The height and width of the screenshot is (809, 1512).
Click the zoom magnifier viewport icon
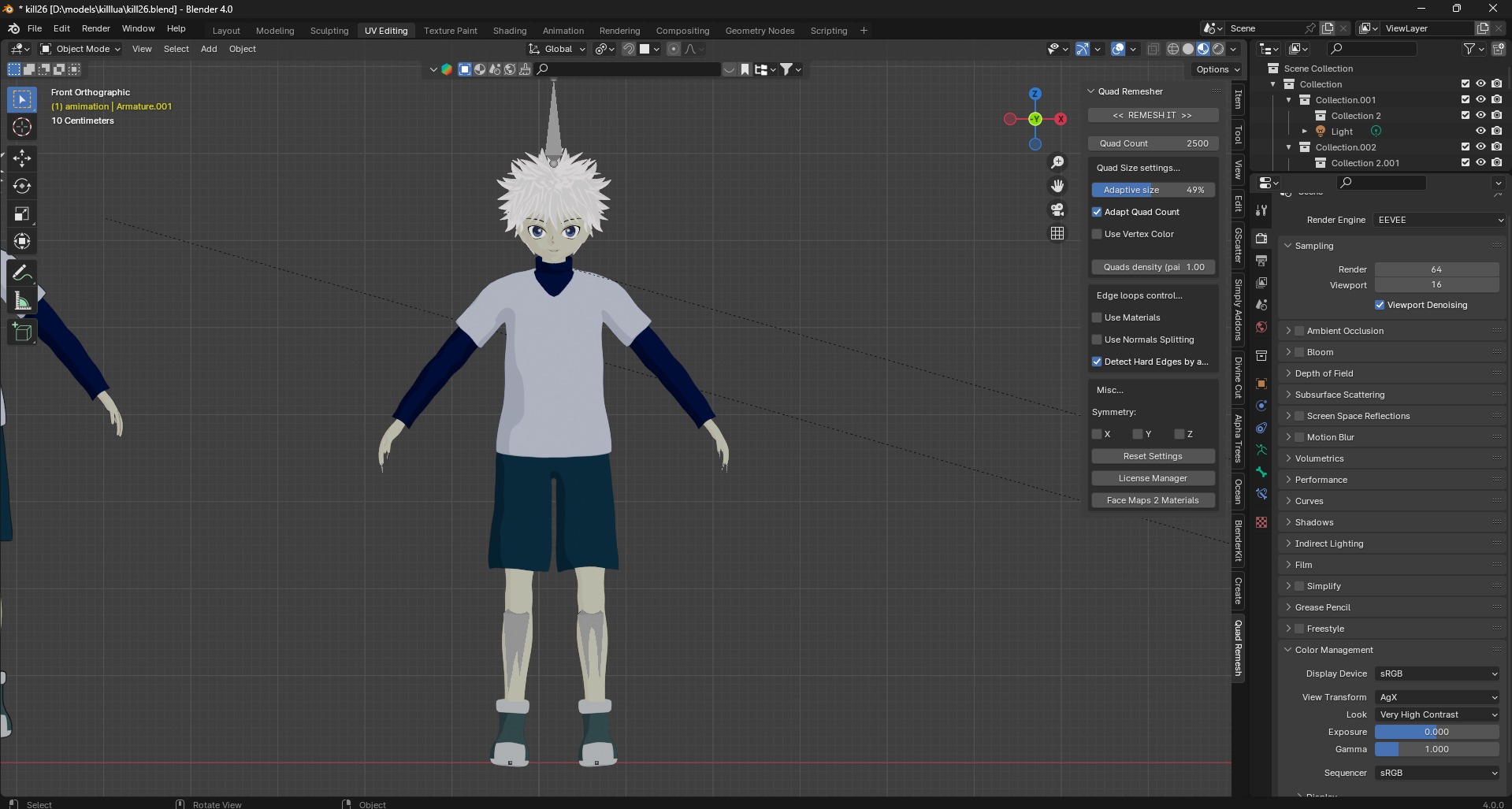coord(1057,162)
